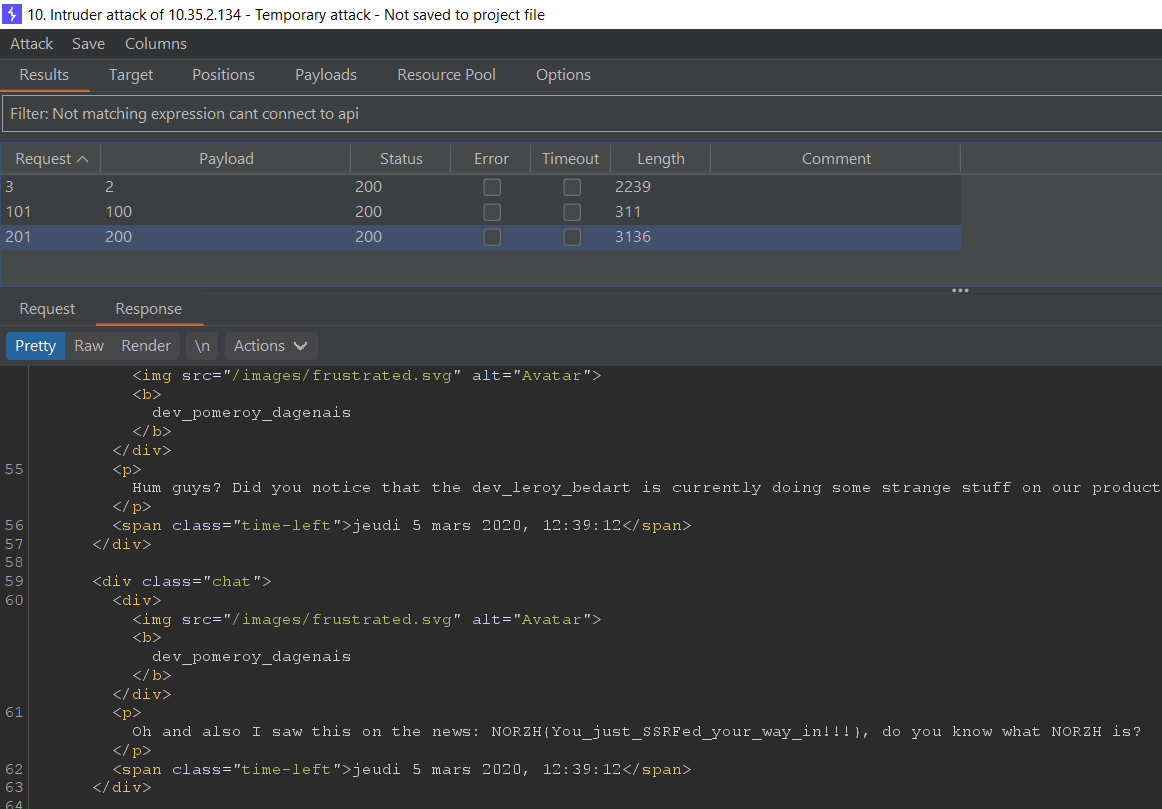Switch to the Positions tab
Image resolution: width=1162 pixels, height=809 pixels.
(x=223, y=75)
